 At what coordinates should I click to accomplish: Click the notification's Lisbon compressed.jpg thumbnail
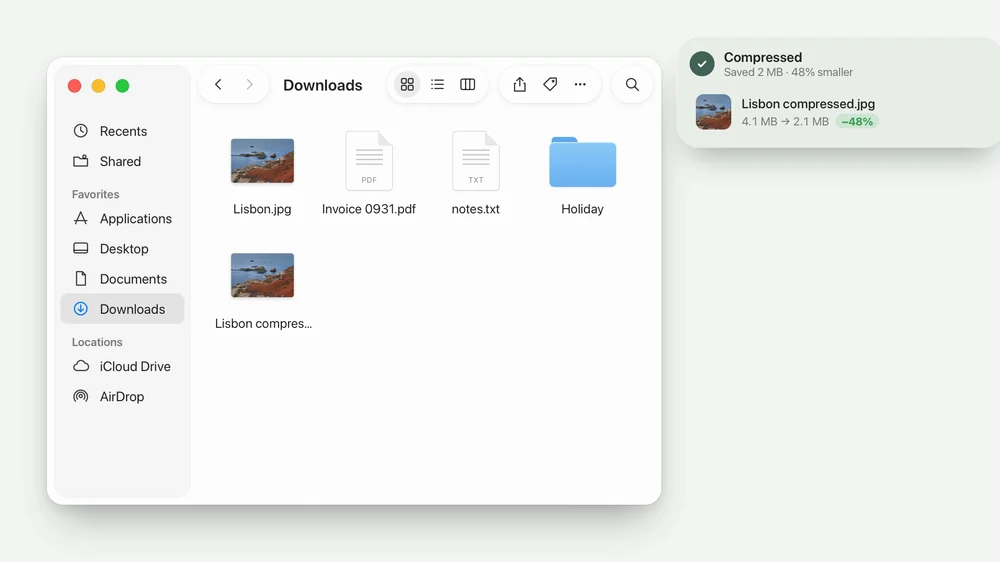click(713, 112)
